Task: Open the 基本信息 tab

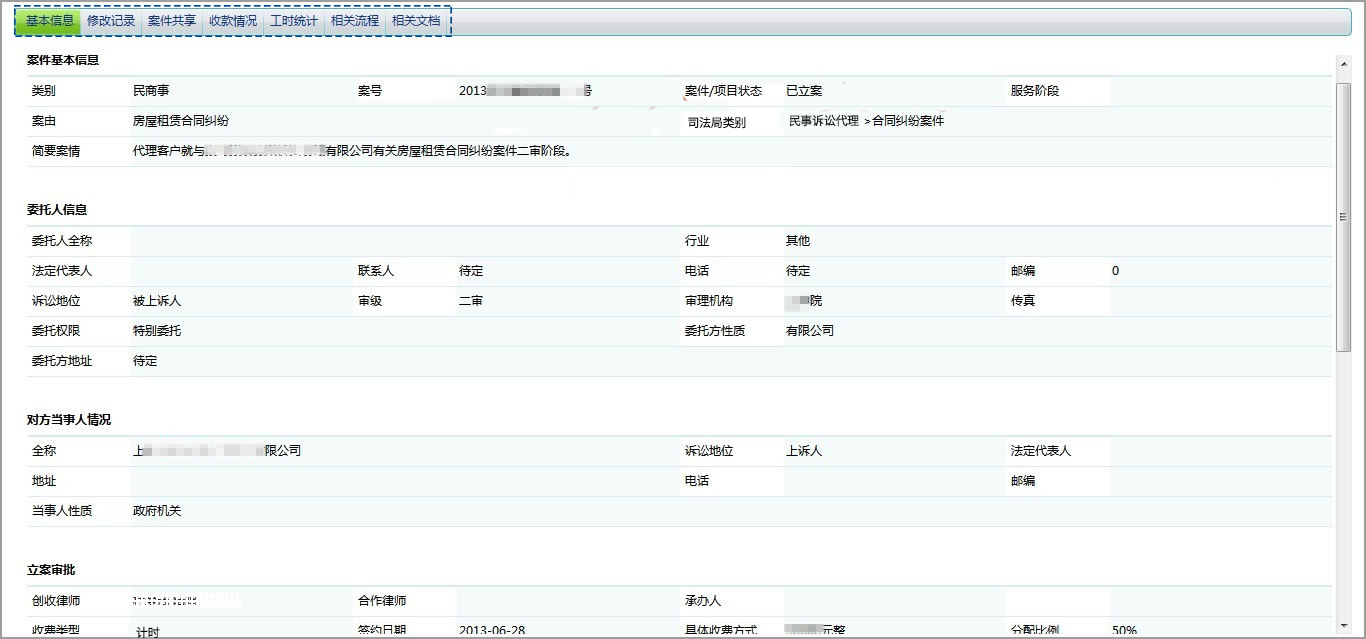Action: click(49, 21)
